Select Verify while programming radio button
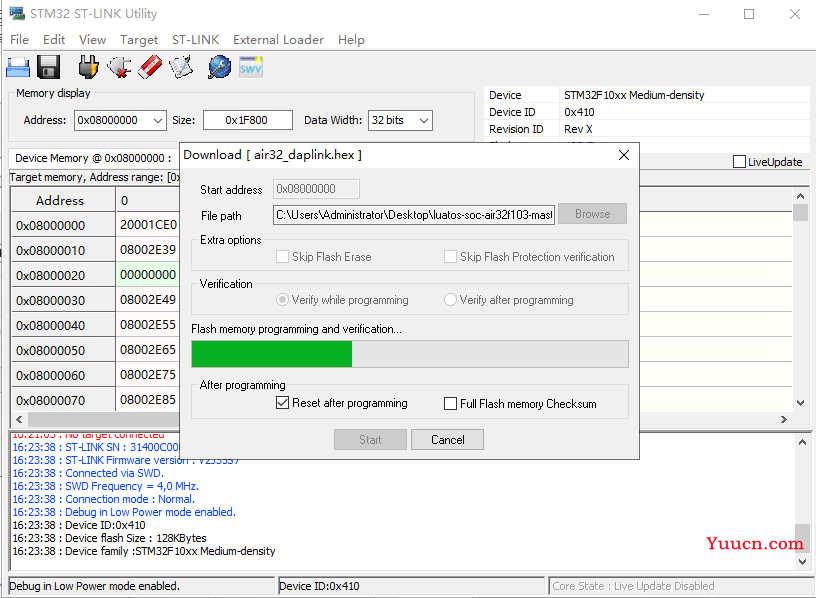 point(282,300)
